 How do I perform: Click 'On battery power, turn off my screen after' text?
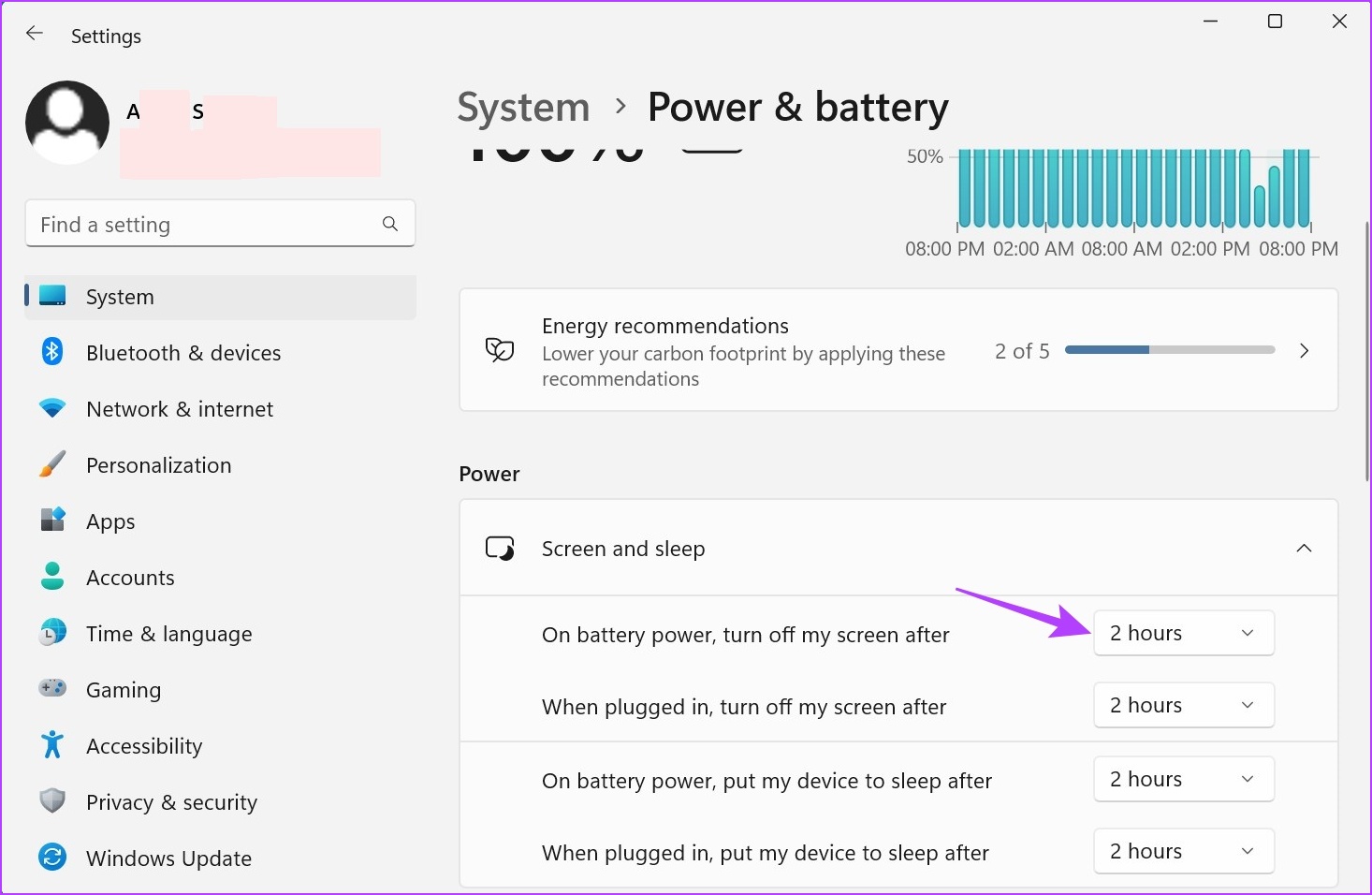tap(746, 635)
